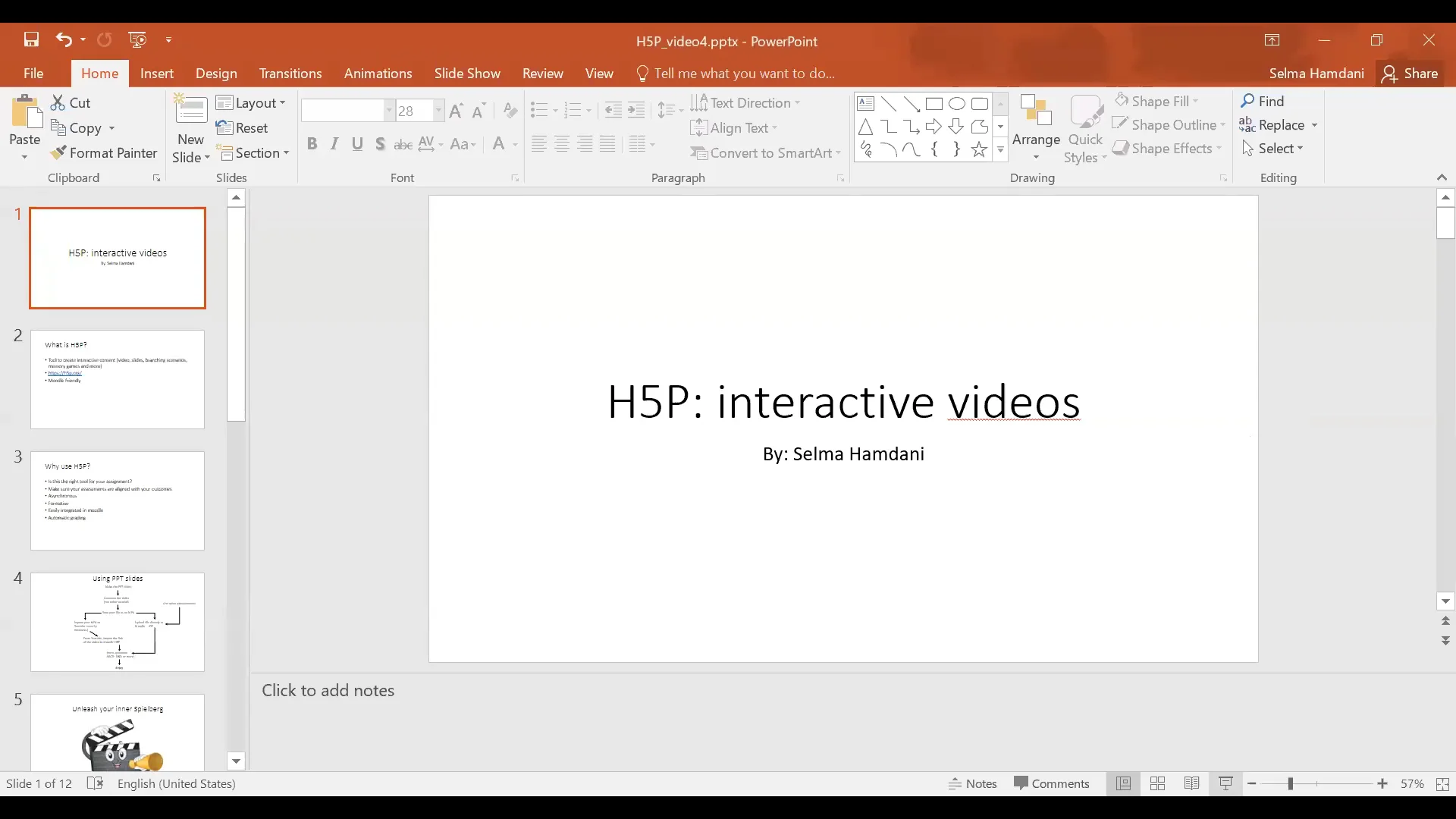This screenshot has width=1456, height=819.
Task: Open the Transitions tab
Action: (x=290, y=73)
